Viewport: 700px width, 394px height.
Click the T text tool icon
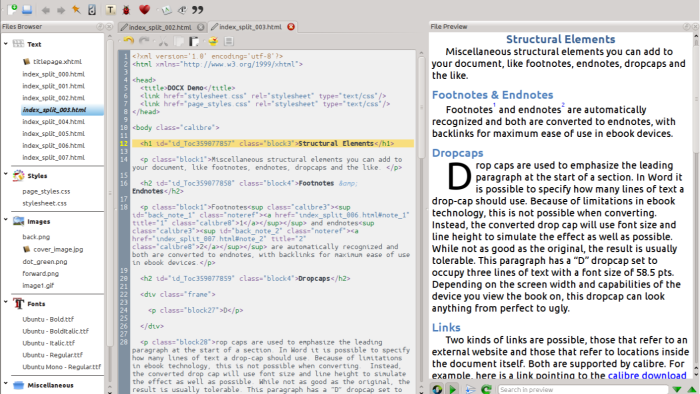point(110,9)
